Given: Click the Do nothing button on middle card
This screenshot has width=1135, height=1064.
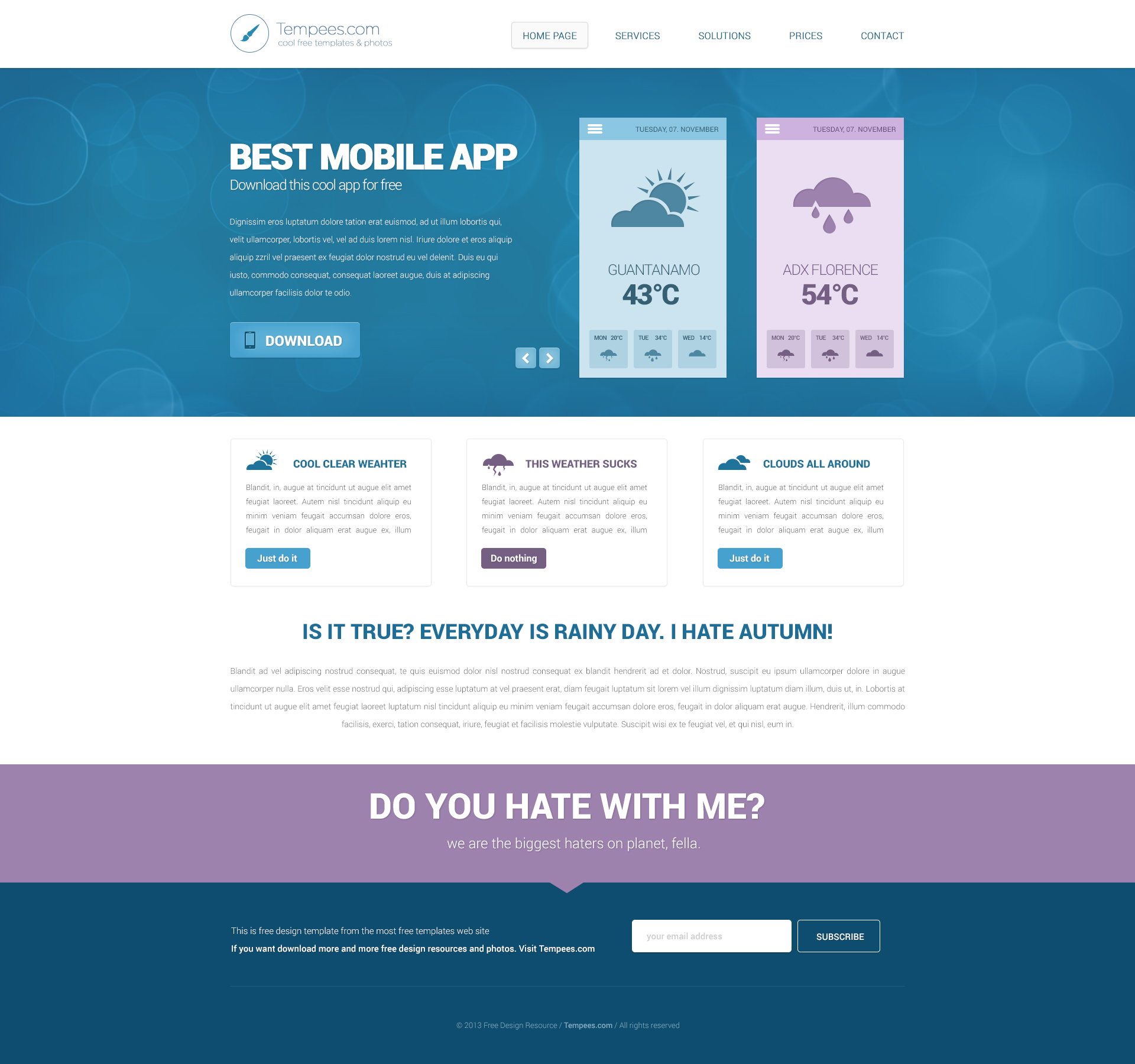Looking at the screenshot, I should coord(513,558).
